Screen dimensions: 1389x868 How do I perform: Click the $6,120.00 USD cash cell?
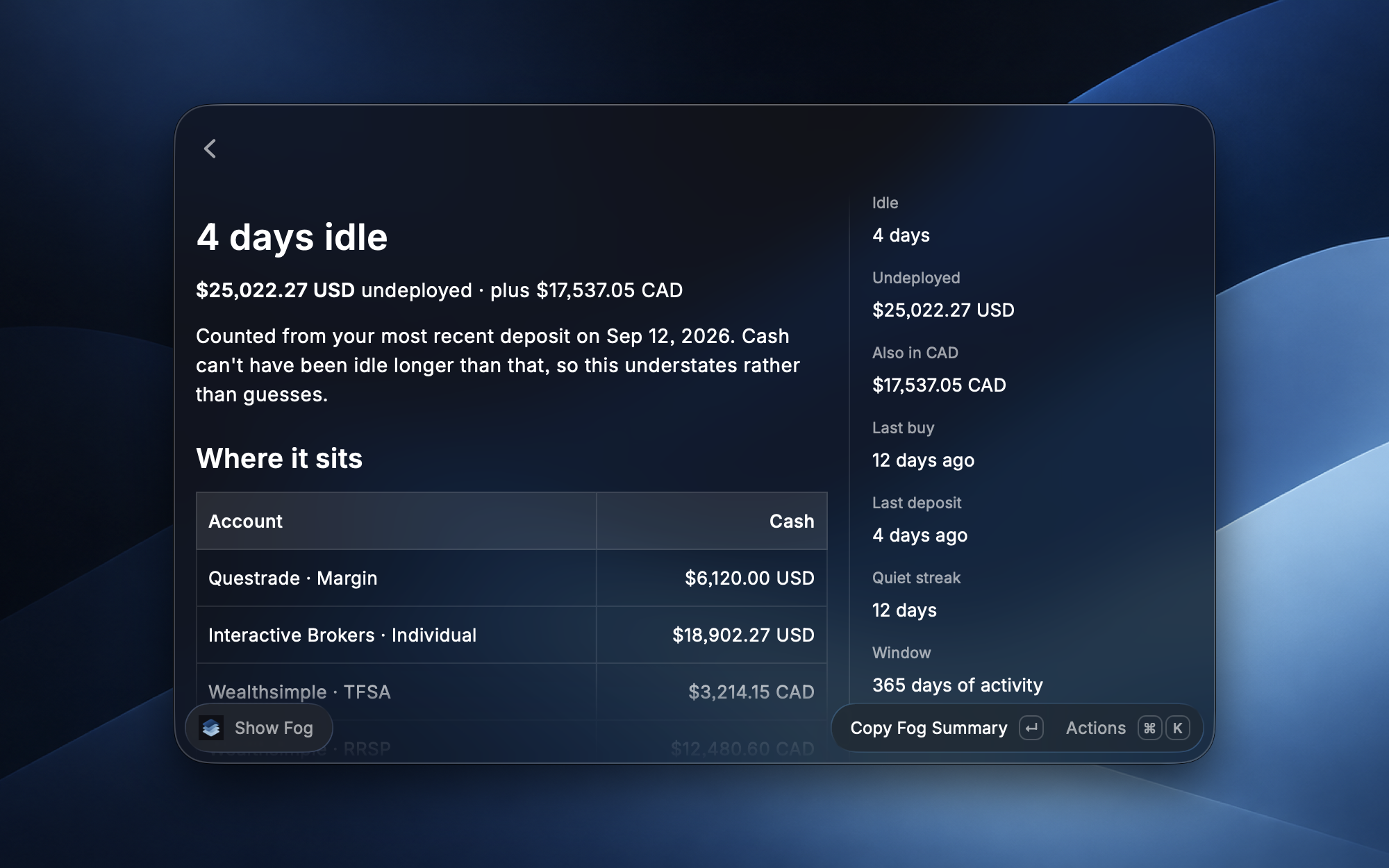tap(712, 578)
